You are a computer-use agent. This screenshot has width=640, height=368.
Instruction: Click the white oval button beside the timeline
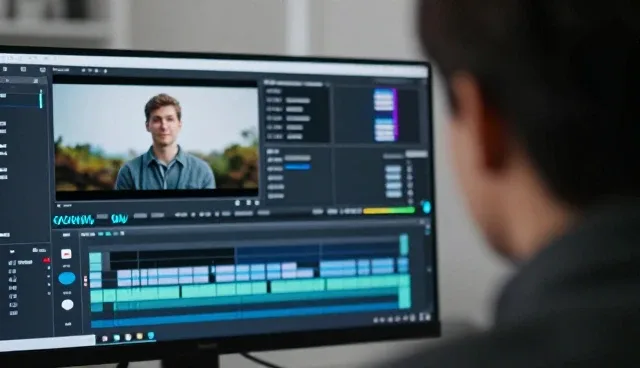coord(67,304)
